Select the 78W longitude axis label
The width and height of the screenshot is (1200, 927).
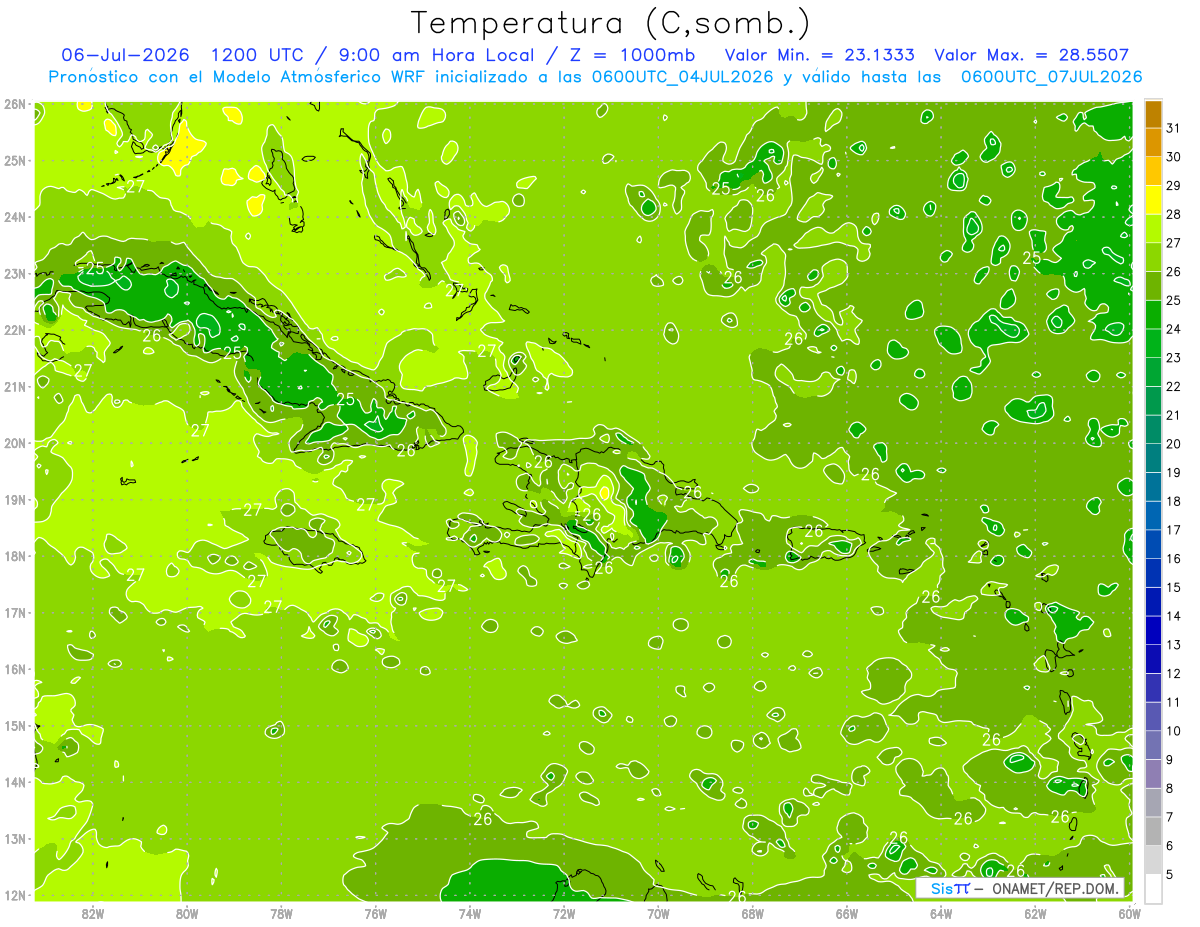coord(281,913)
